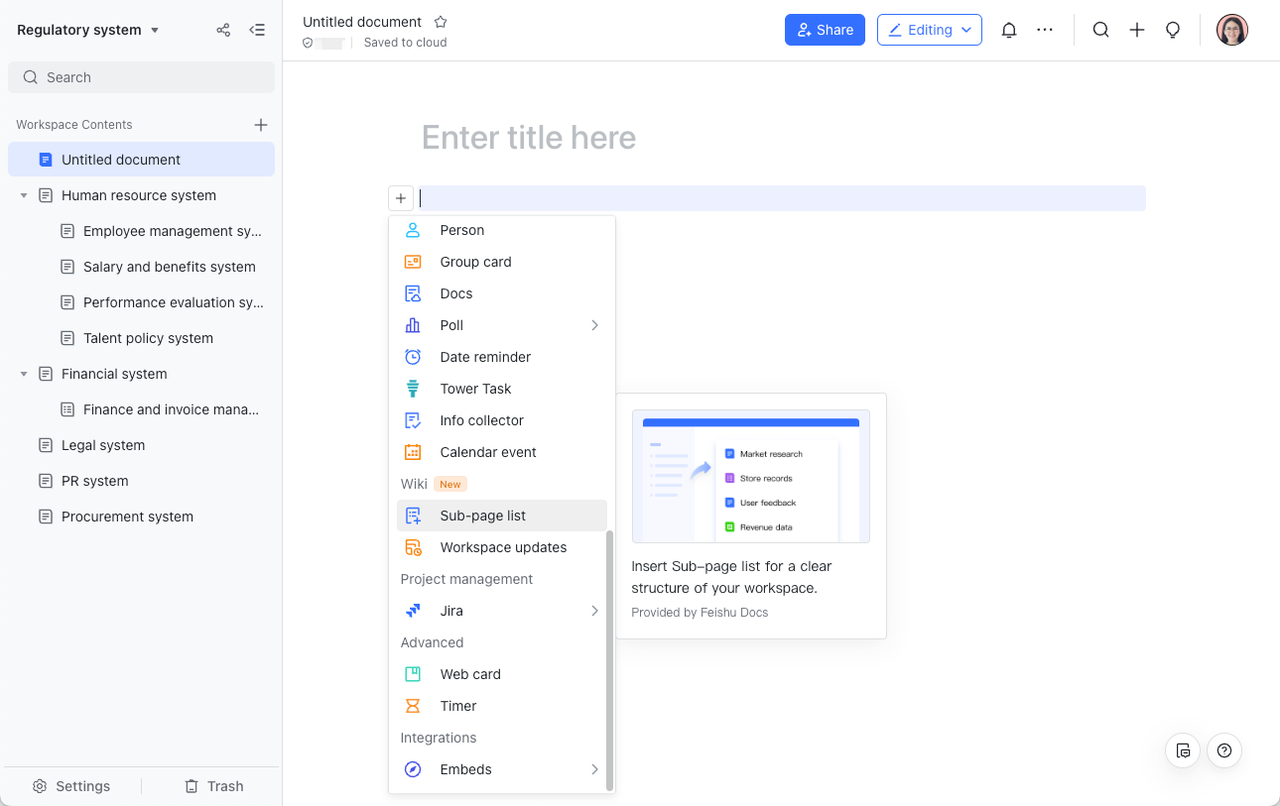Screen dimensions: 1280x806
Task: Collapse the Financial system tree node
Action: tap(24, 374)
